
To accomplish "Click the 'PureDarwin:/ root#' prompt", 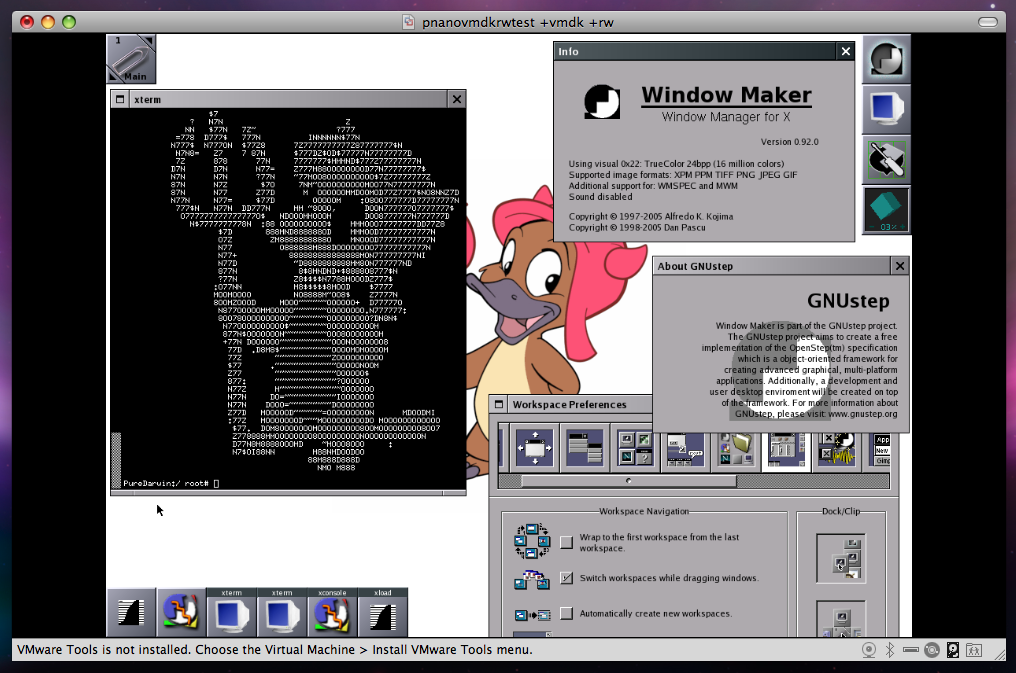I will click(x=166, y=483).
